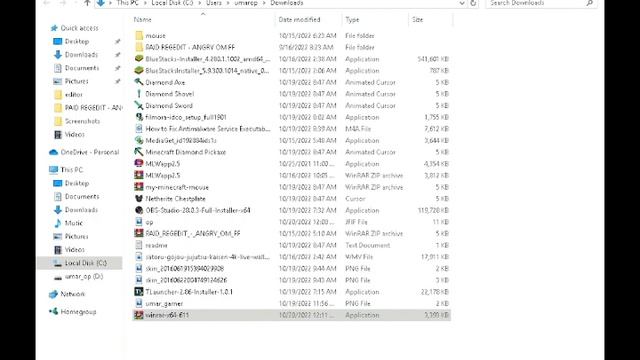Click the satoru-gojou-jujutsu-kaisen WMV file icon

(x=139, y=257)
